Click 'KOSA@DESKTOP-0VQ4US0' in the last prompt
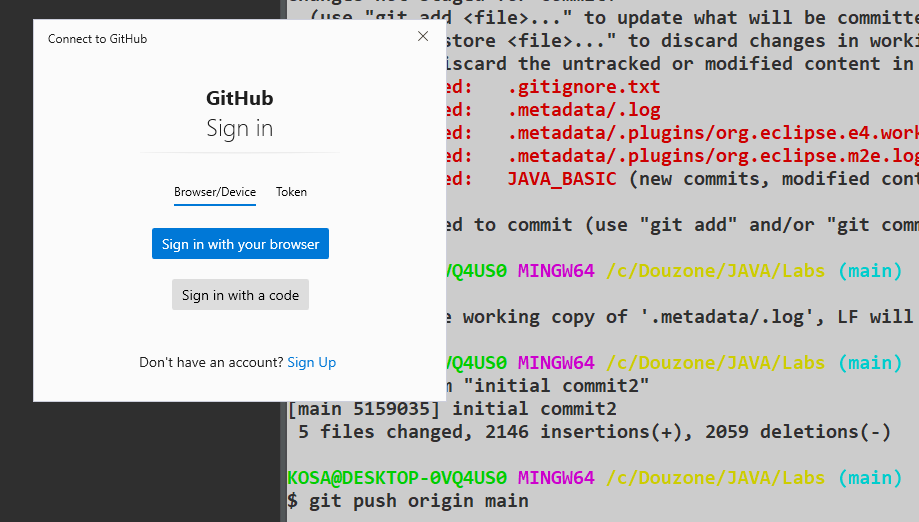Image resolution: width=919 pixels, height=522 pixels. 397,478
